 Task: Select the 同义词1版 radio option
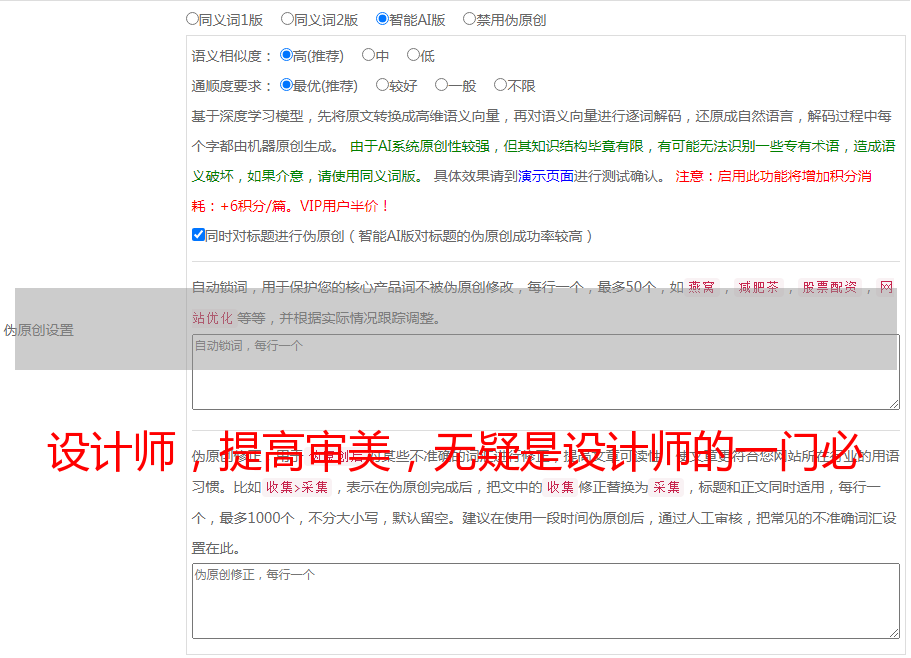pyautogui.click(x=193, y=18)
